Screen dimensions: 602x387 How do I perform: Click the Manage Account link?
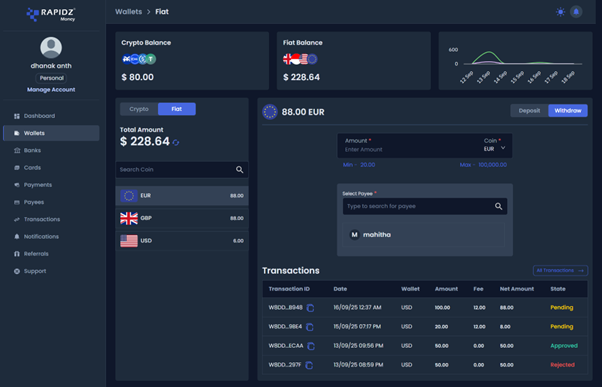tap(51, 90)
